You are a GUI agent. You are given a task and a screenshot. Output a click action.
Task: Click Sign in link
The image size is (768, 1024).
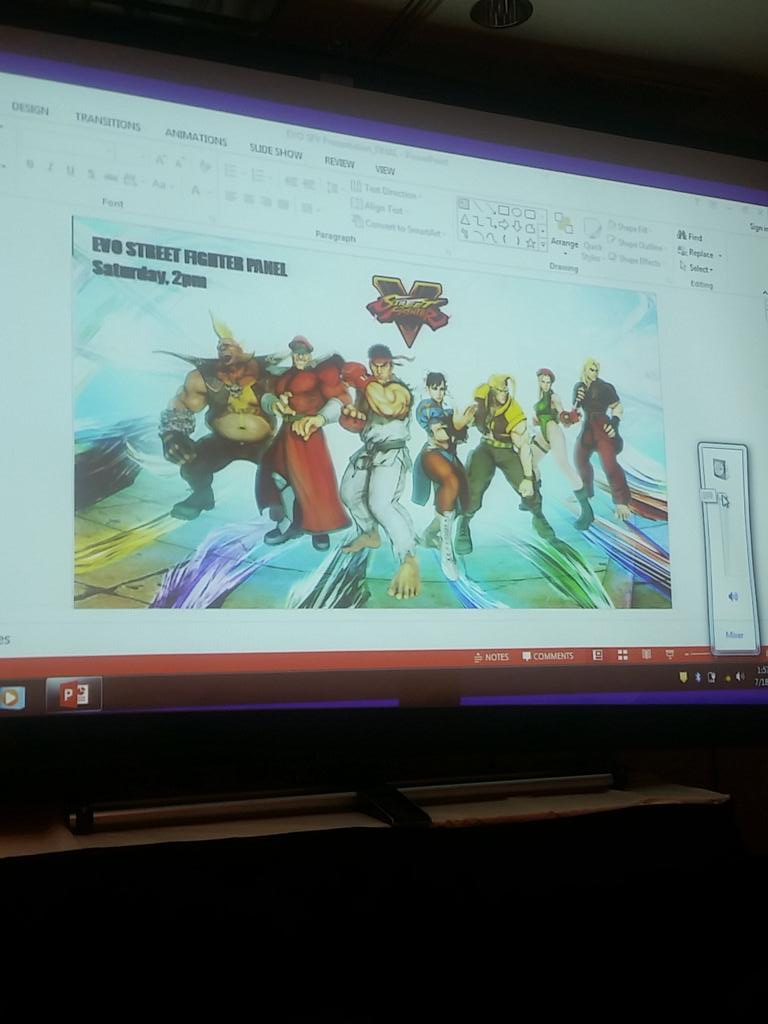pyautogui.click(x=758, y=227)
